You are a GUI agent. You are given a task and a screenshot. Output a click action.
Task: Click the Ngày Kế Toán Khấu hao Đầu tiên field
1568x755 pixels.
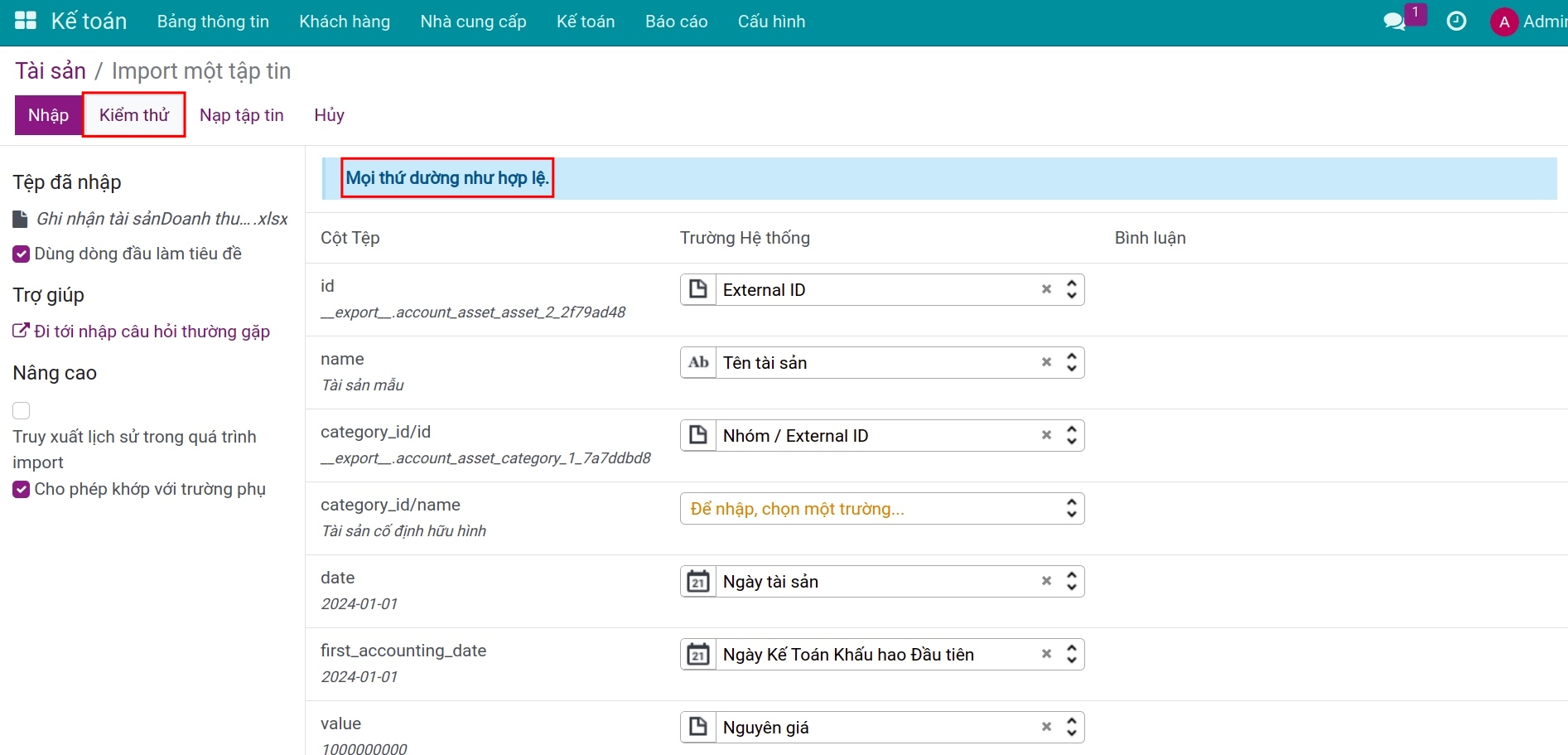[x=882, y=655]
